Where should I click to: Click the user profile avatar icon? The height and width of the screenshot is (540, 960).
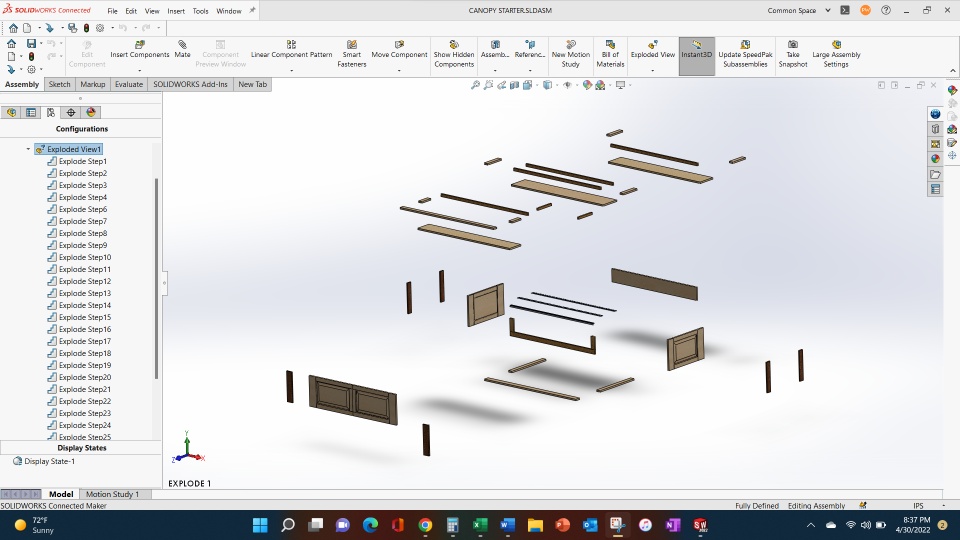click(865, 10)
